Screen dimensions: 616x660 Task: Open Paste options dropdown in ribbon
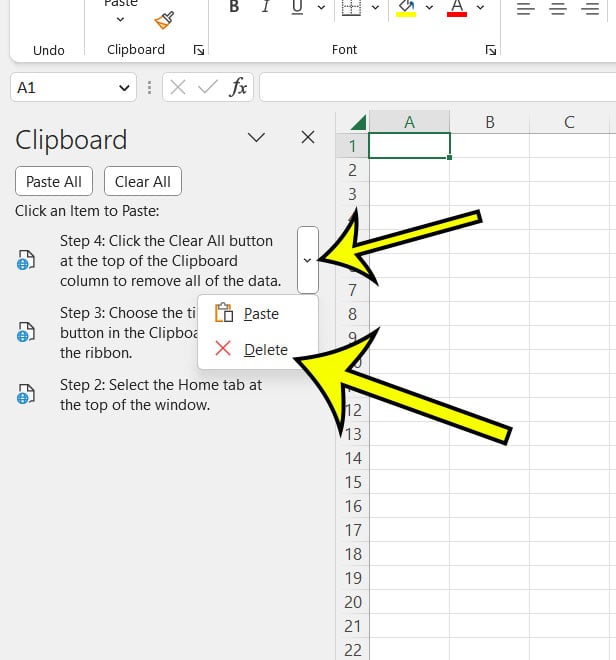(120, 19)
